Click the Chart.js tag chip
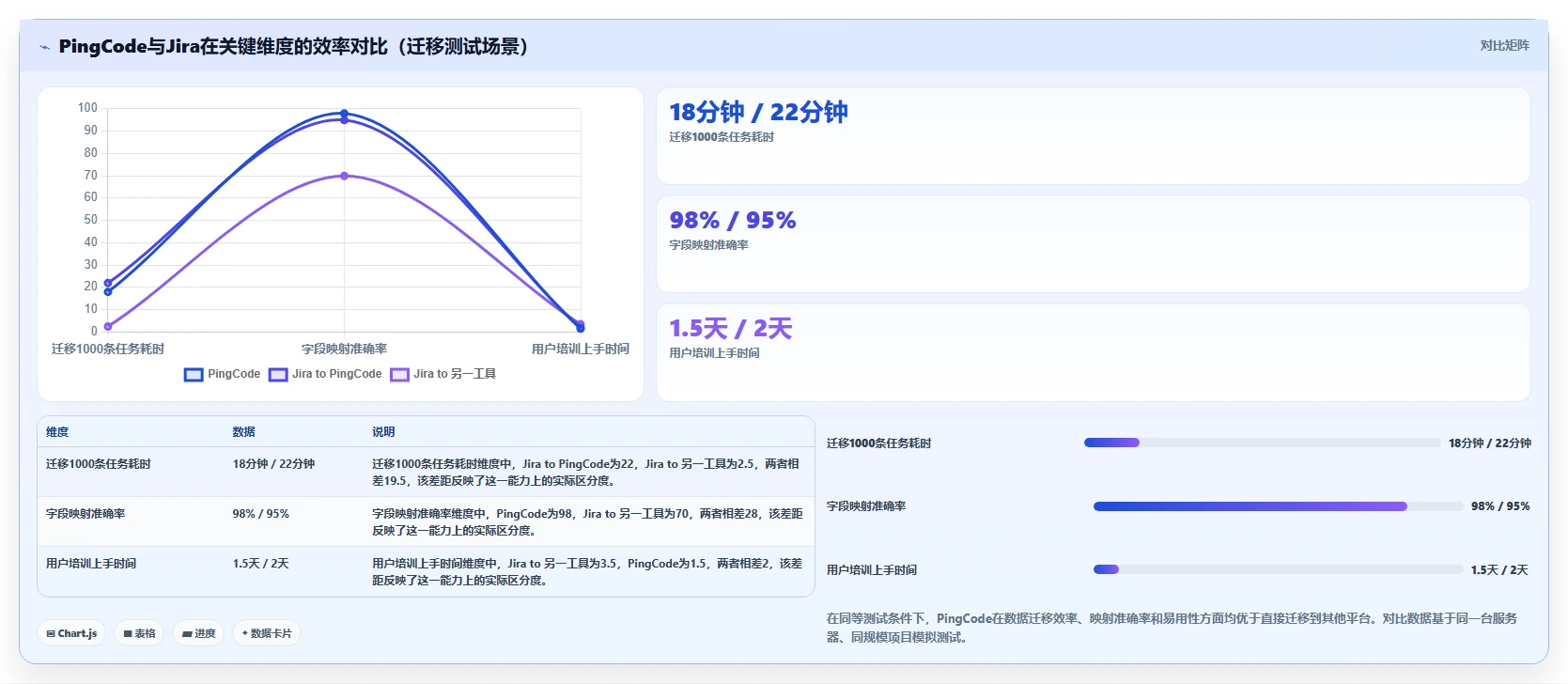This screenshot has height=684, width=1568. [71, 633]
